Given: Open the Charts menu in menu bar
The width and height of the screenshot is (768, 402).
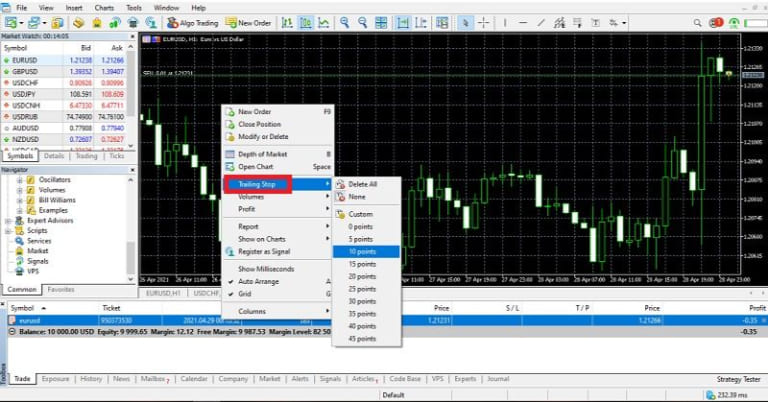Looking at the screenshot, I should [x=103, y=7].
